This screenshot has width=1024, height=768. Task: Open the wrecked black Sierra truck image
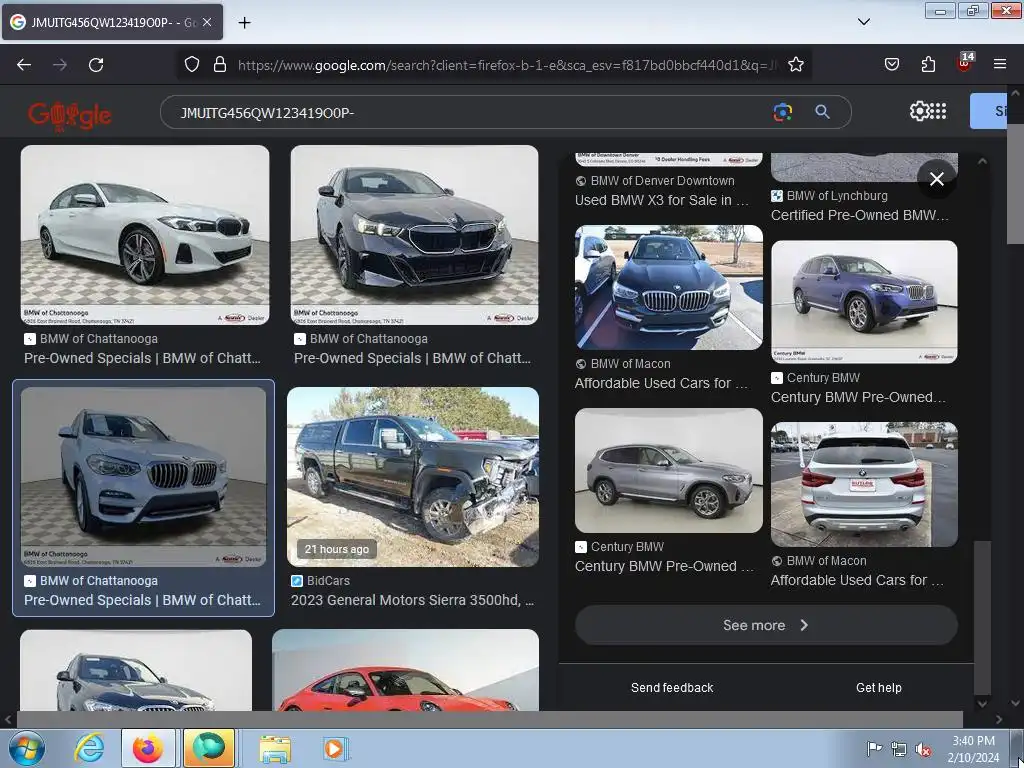[x=413, y=477]
